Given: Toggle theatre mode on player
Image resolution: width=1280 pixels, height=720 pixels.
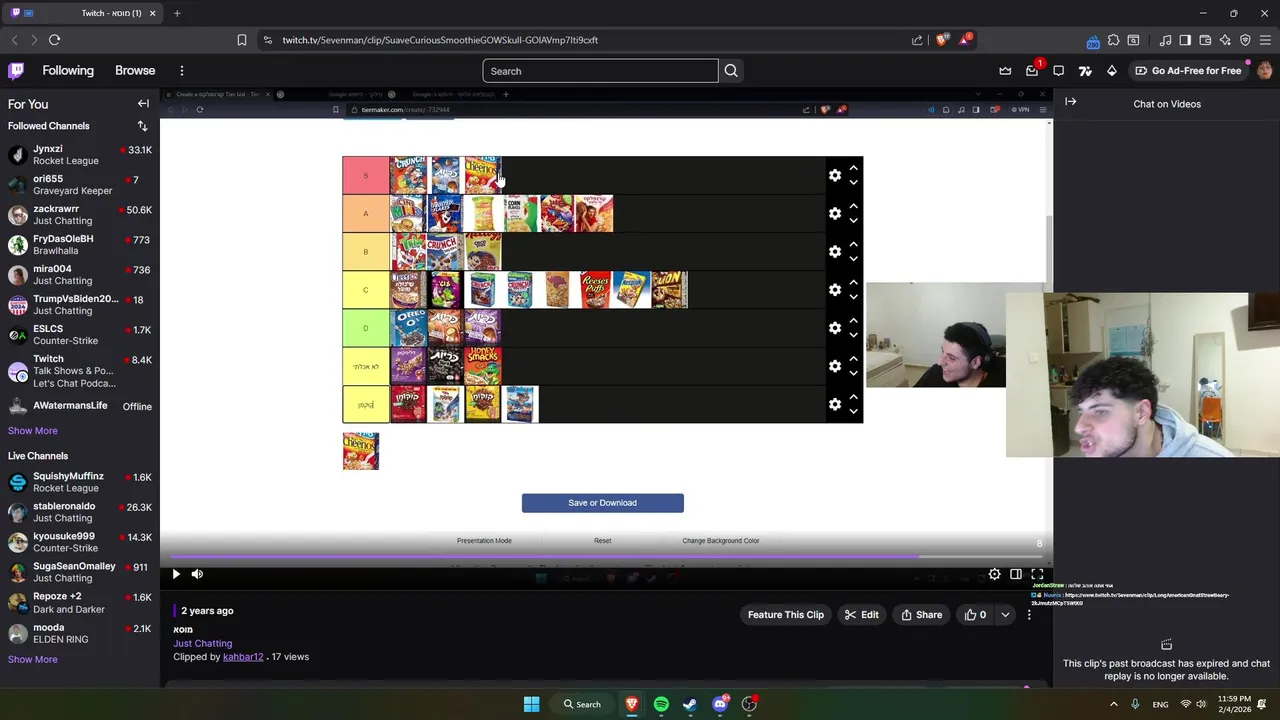Looking at the screenshot, I should (1016, 574).
